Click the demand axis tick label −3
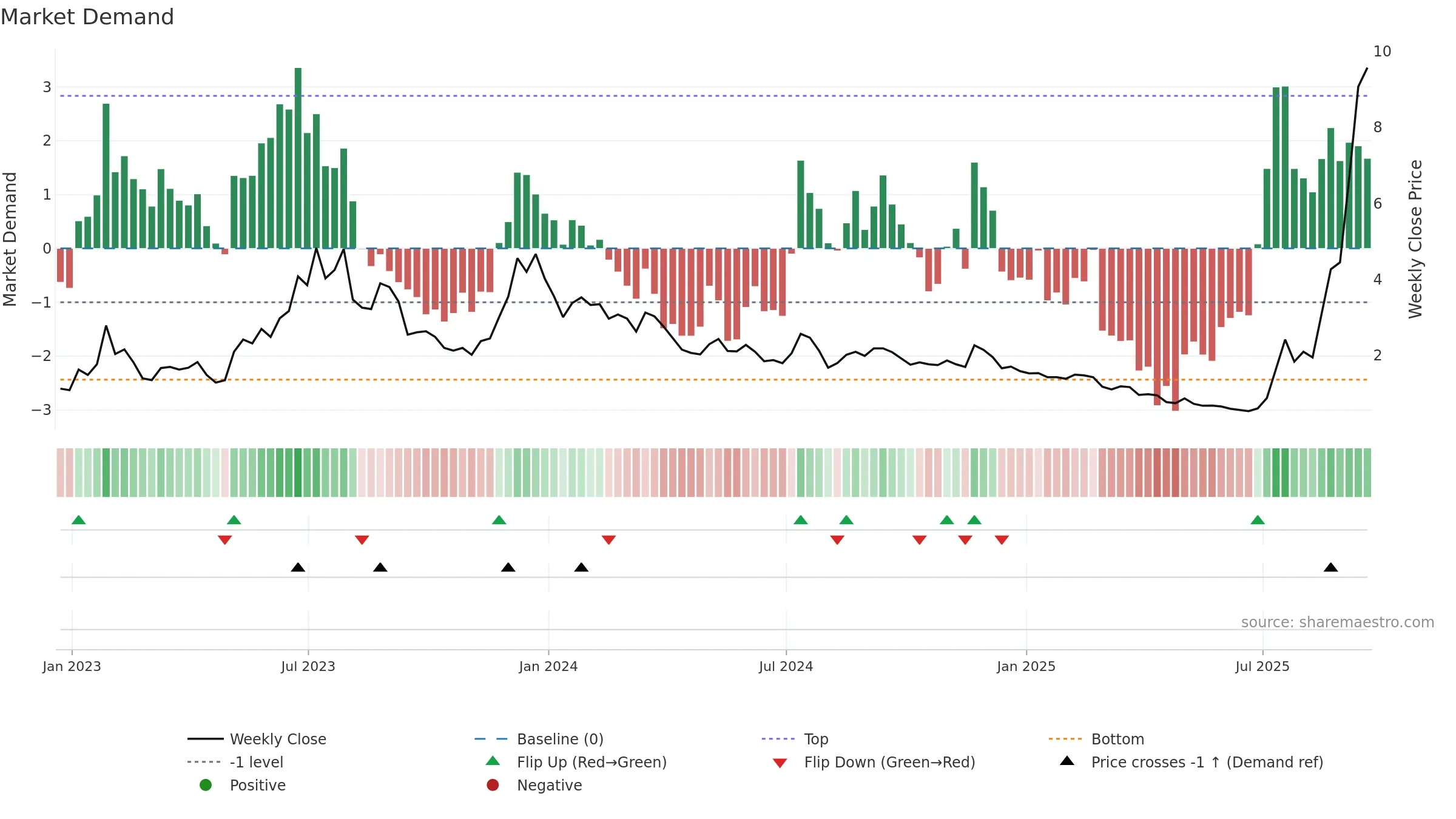This screenshot has height=819, width=1456. tap(41, 410)
